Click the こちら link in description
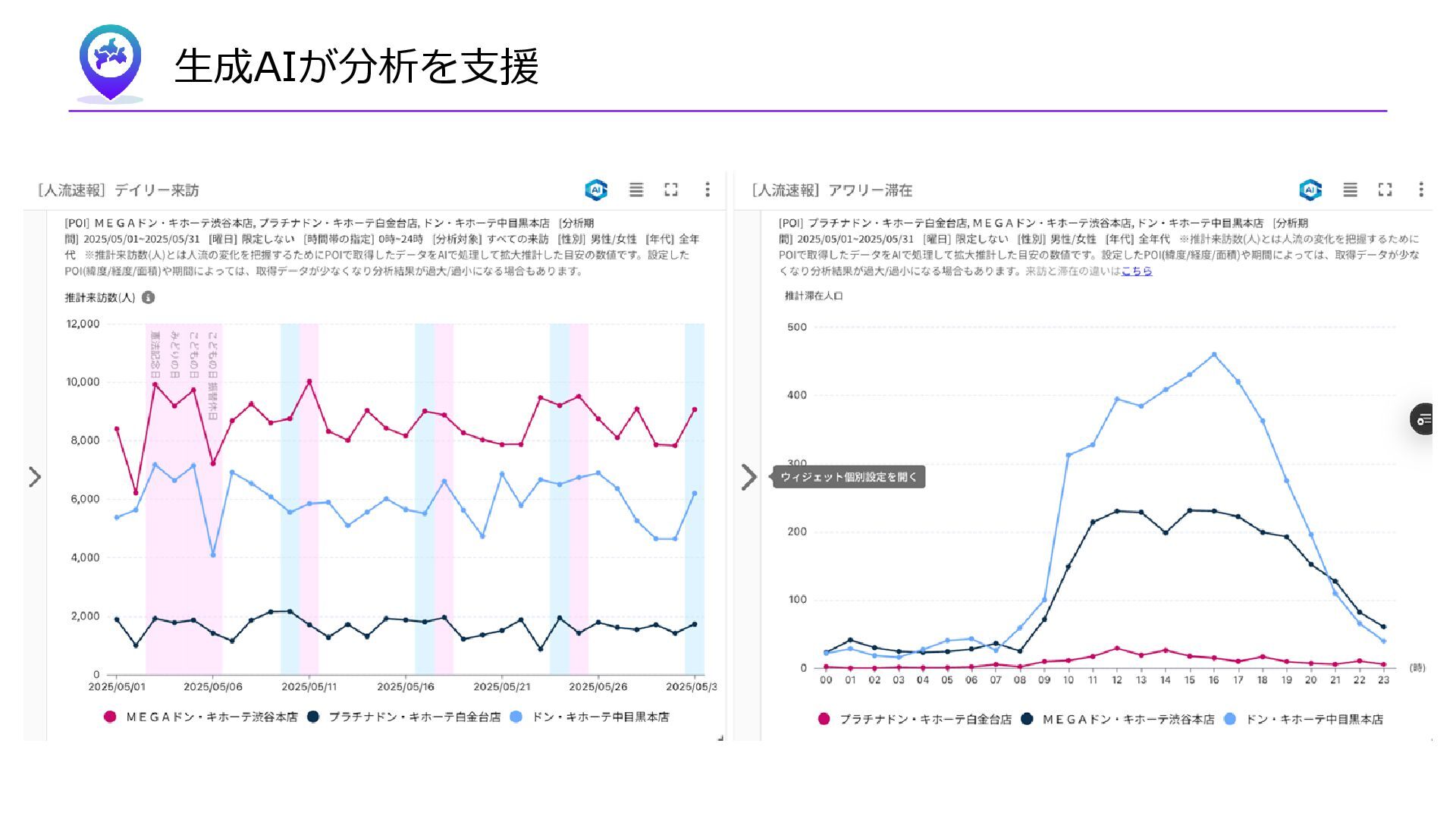1456x819 pixels. pos(1136,271)
